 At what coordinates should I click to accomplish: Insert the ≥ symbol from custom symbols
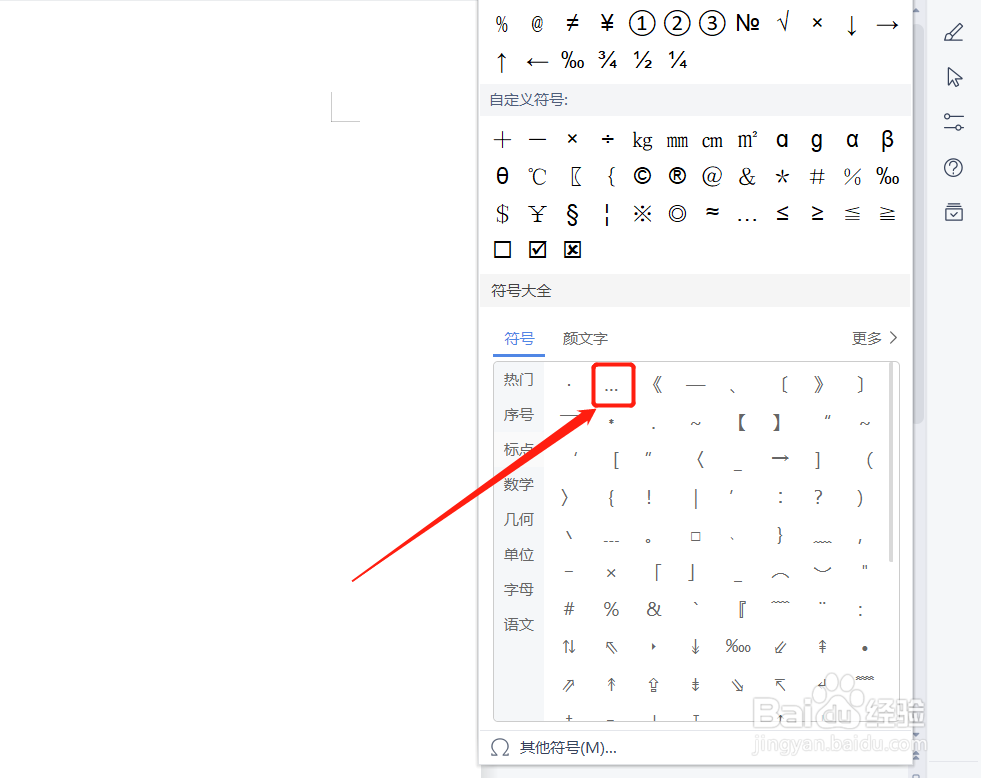[x=817, y=213]
